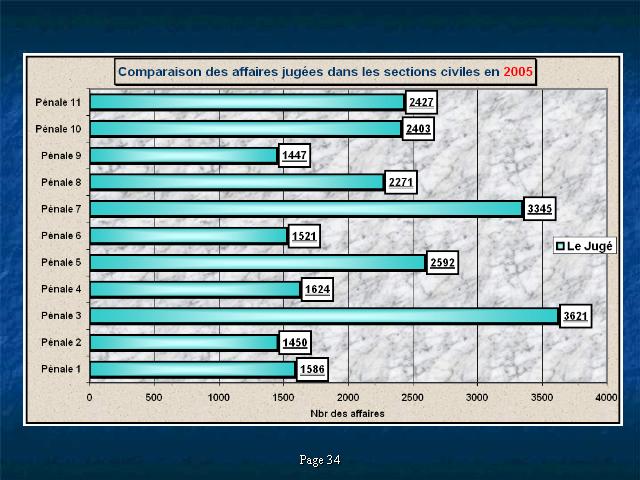Select the data label 2271
Viewport: 640px width, 480px height.
tap(401, 182)
